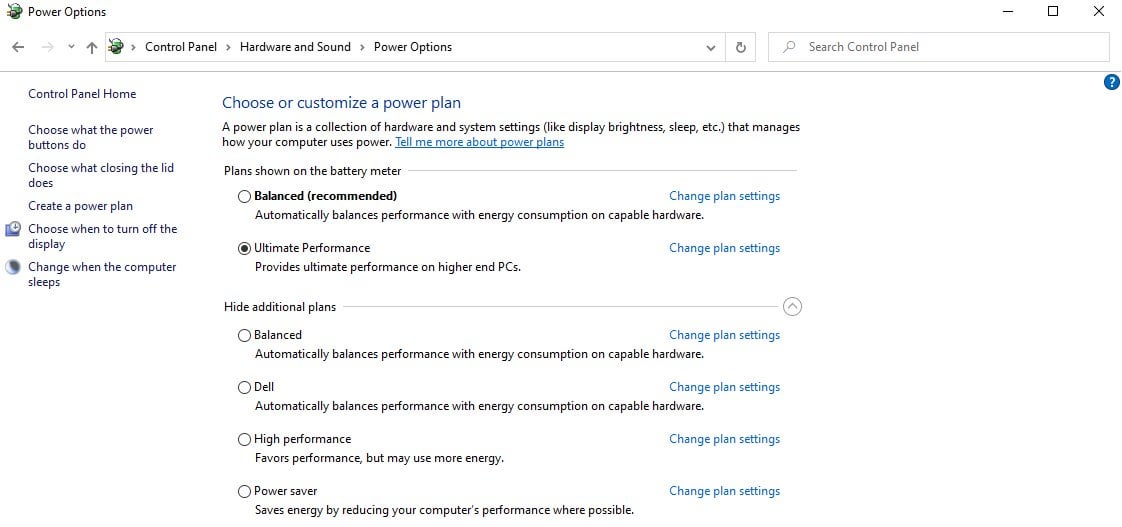The width and height of the screenshot is (1122, 527).
Task: Choose the Dell power plan radio button
Action: pos(245,387)
